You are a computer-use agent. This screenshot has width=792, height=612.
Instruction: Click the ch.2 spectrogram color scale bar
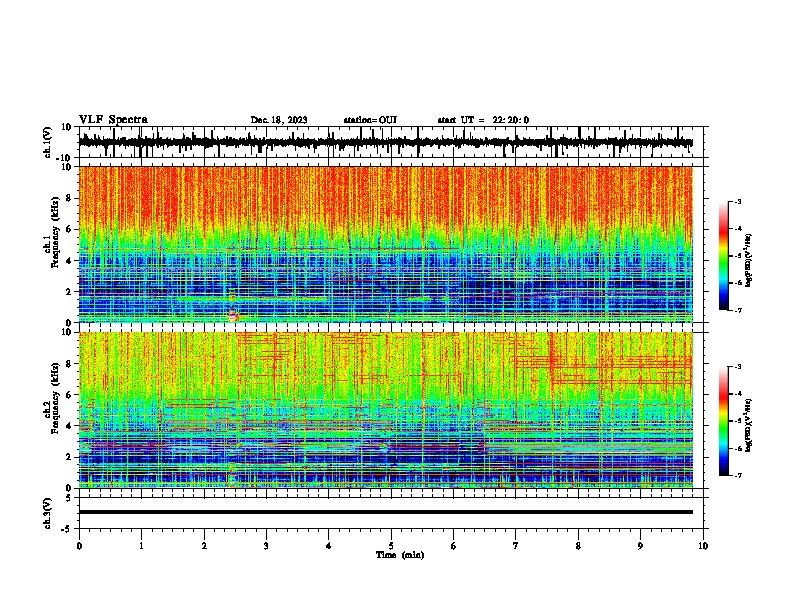[x=724, y=421]
